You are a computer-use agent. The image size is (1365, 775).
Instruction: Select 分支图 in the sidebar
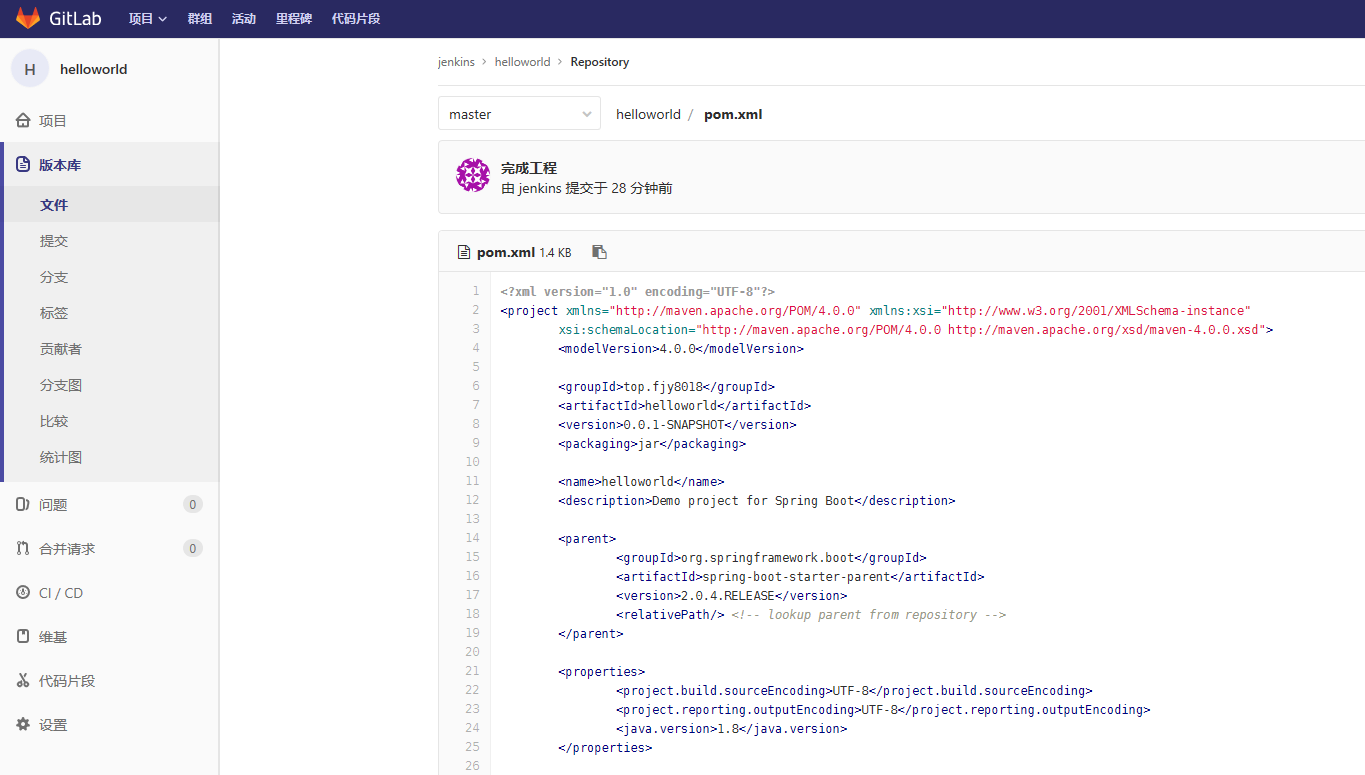tap(61, 385)
